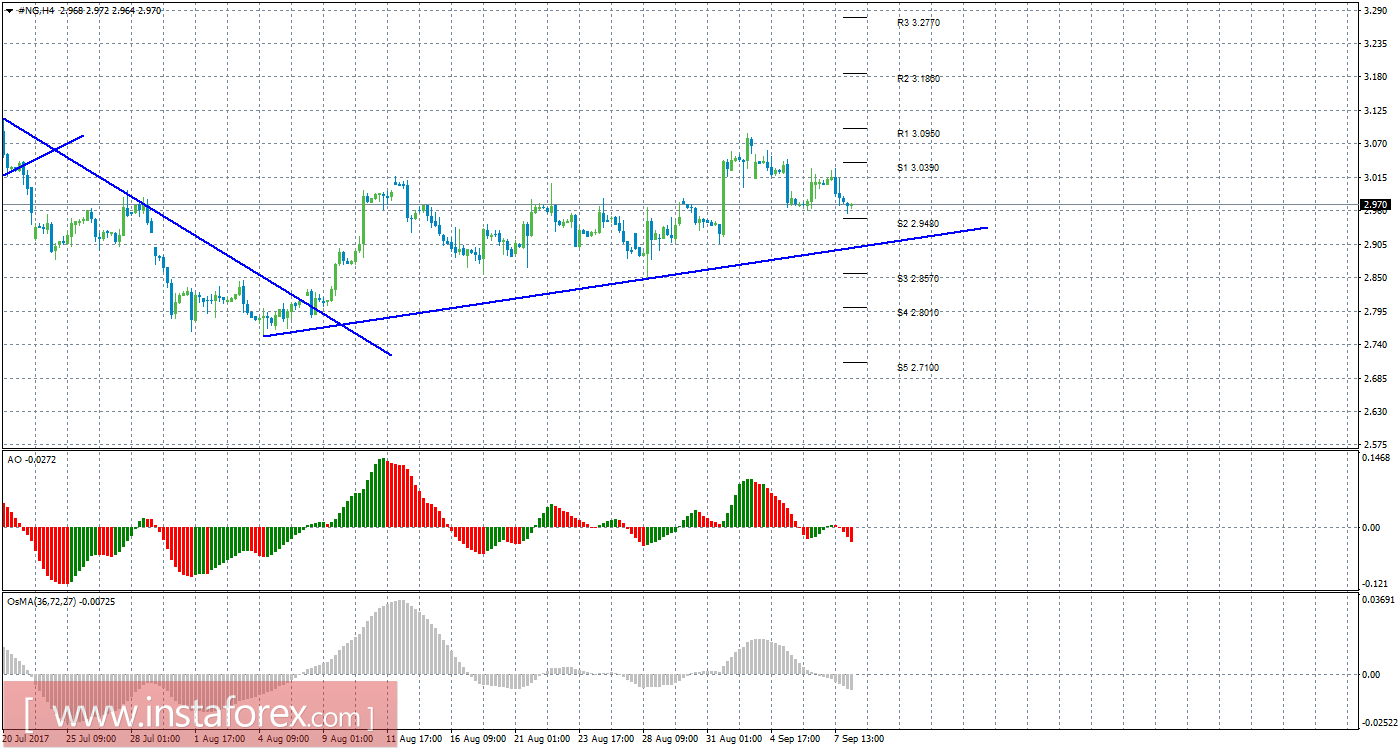Select the 28 Aug 09:00 time label
The height and width of the screenshot is (750, 1398).
(x=668, y=739)
